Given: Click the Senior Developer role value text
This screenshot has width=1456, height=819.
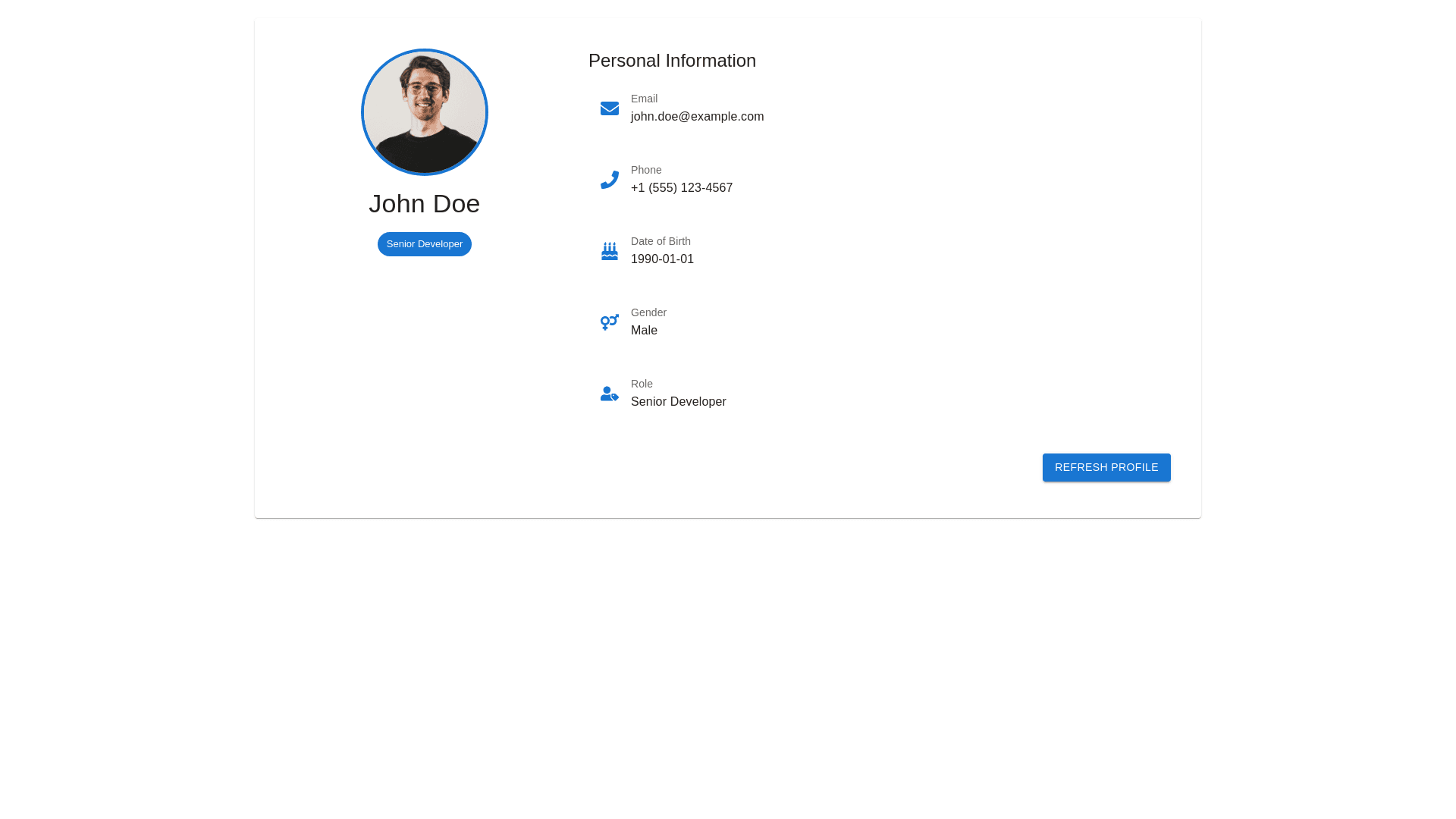Looking at the screenshot, I should tap(678, 402).
